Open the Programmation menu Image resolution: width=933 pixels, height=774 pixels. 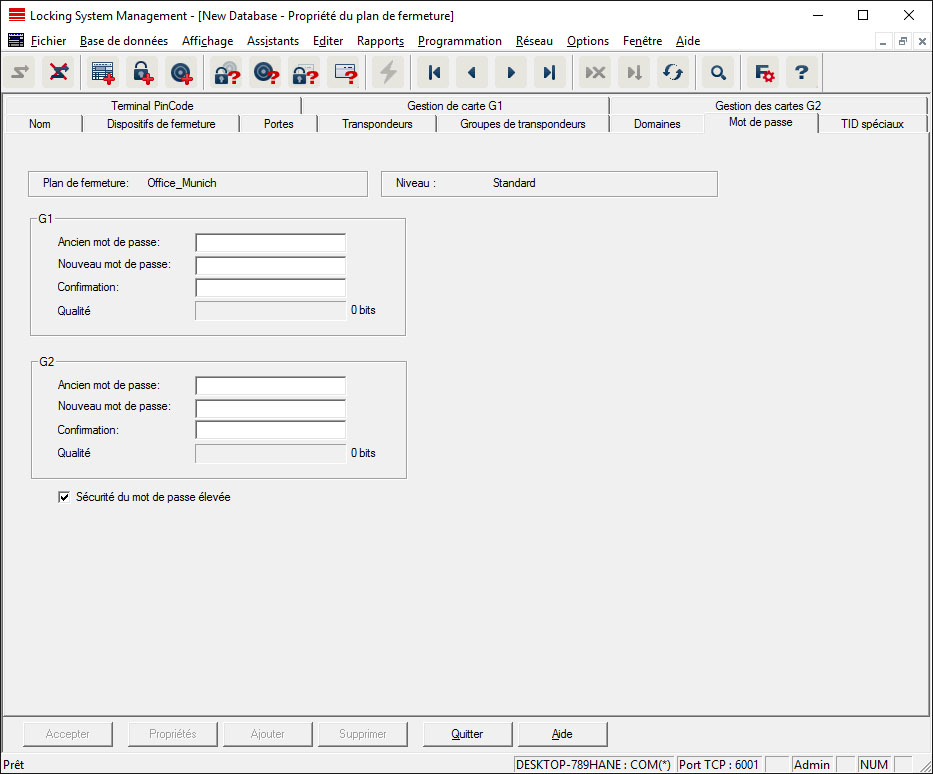tap(459, 41)
